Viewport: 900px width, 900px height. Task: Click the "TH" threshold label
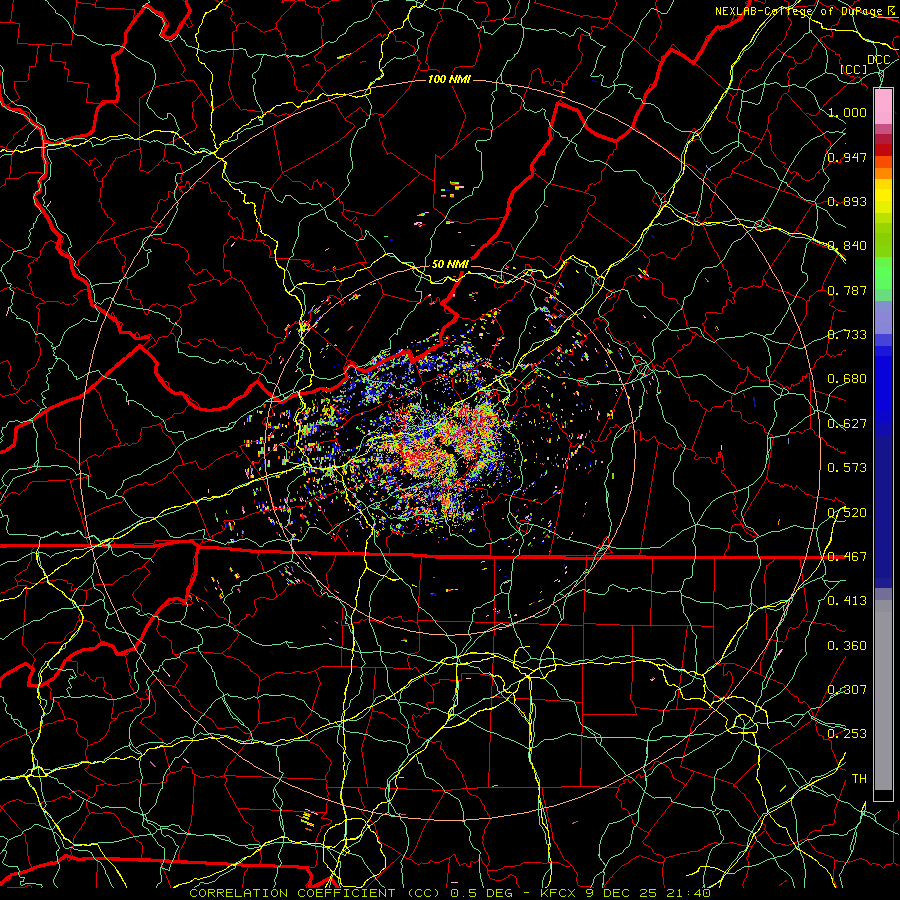[859, 779]
